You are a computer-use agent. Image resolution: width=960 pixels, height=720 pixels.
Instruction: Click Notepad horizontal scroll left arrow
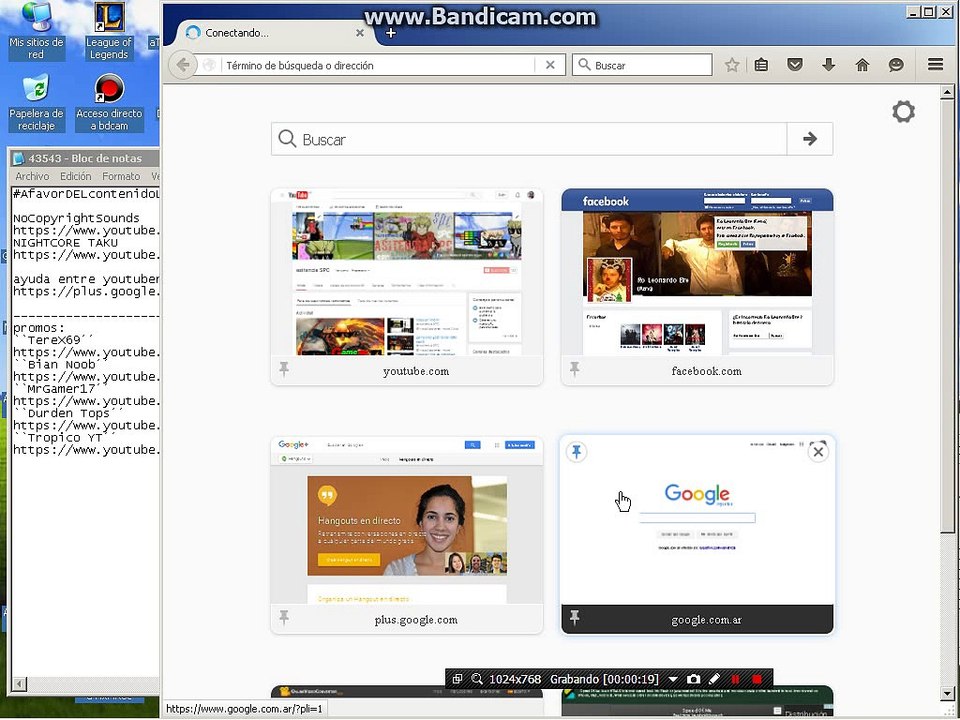tap(20, 683)
